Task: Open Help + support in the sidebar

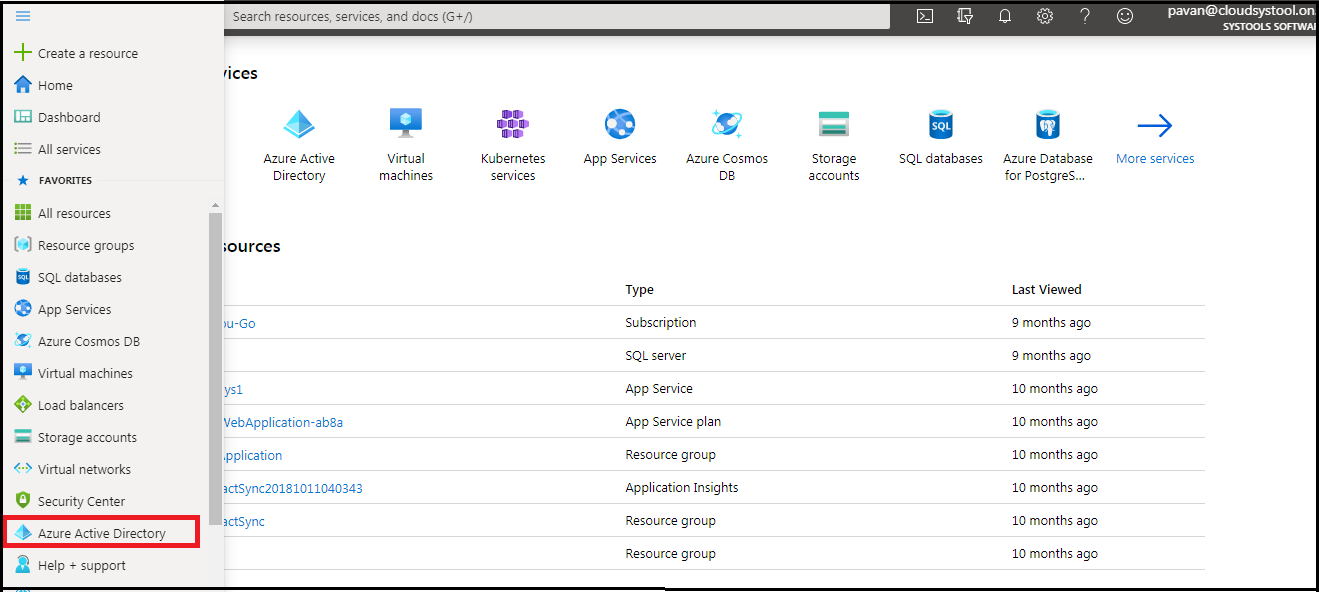Action: [70, 565]
